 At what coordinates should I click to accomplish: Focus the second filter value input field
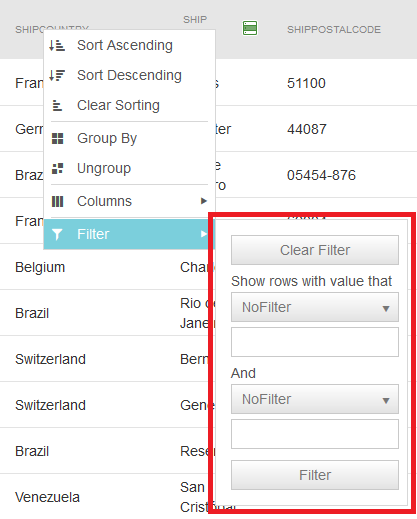(315, 434)
